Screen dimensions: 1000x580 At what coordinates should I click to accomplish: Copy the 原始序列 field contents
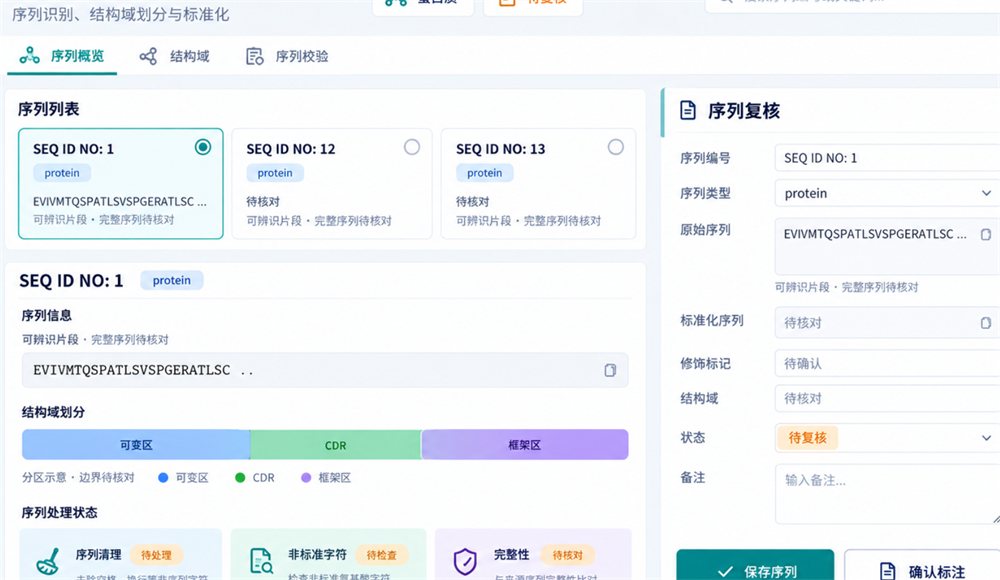tap(986, 234)
